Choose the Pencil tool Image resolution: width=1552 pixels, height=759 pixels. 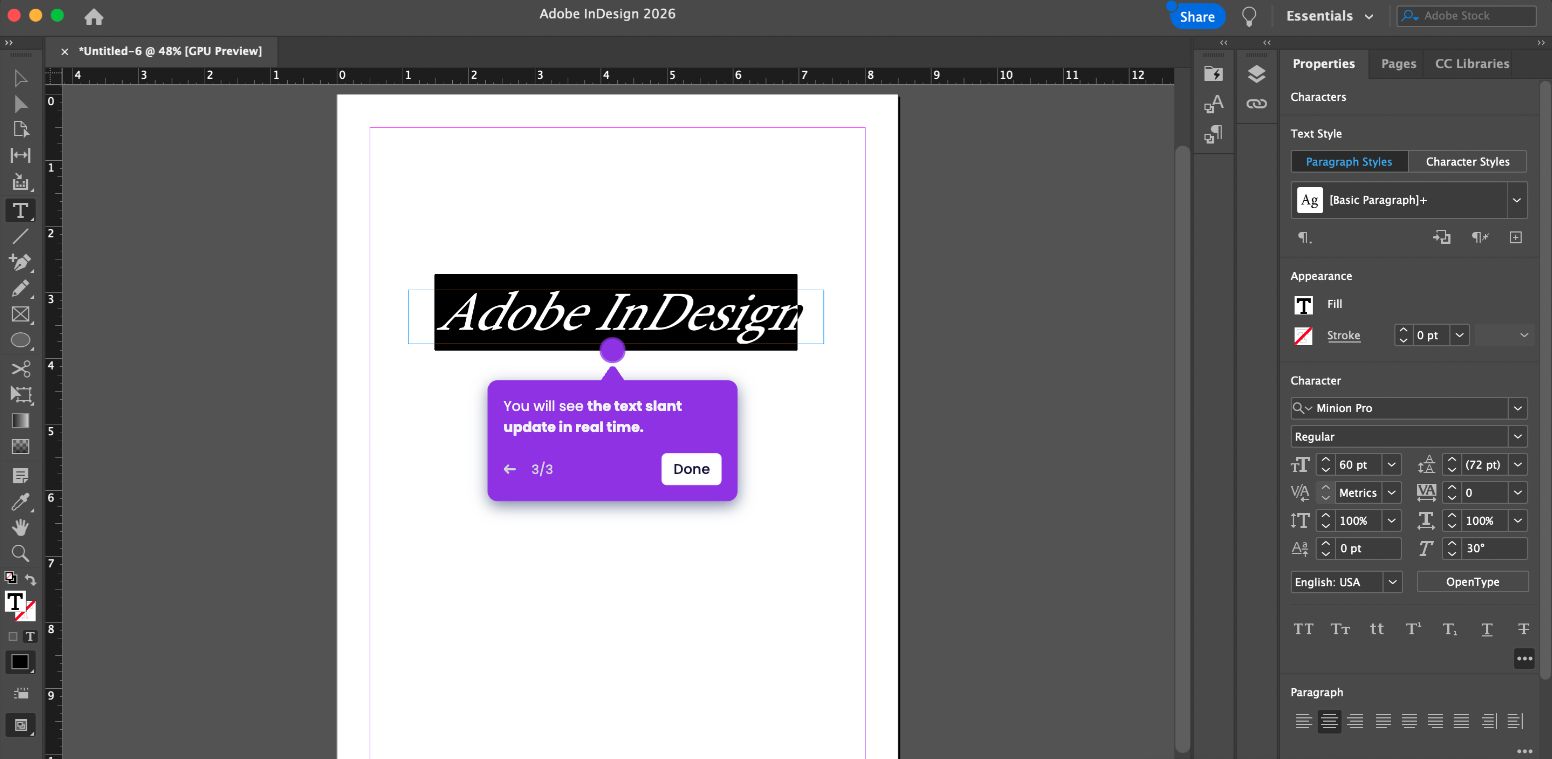coord(20,288)
